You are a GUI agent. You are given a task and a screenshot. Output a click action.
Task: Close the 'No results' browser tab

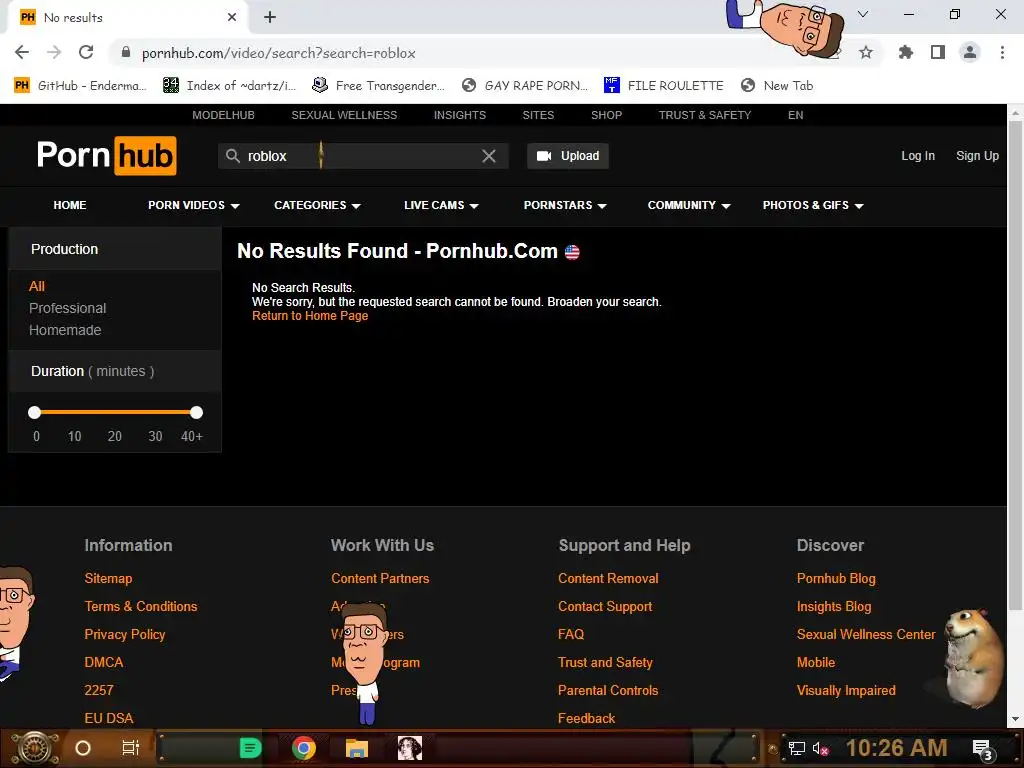pos(232,18)
